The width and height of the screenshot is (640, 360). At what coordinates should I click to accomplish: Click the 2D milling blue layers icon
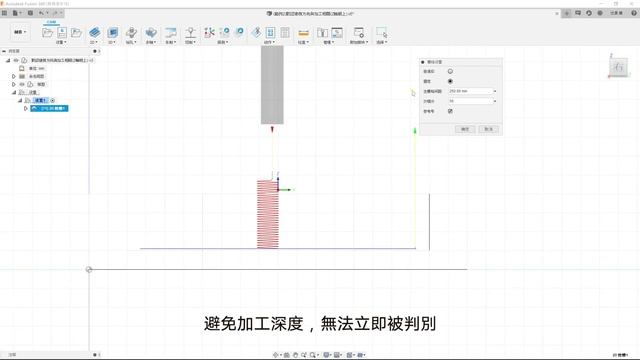(95, 32)
